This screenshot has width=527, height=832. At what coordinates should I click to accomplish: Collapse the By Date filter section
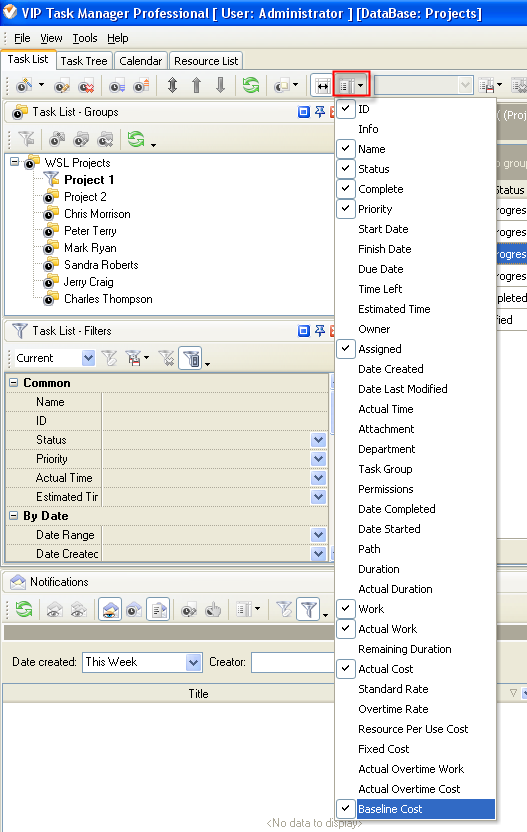coord(13,516)
